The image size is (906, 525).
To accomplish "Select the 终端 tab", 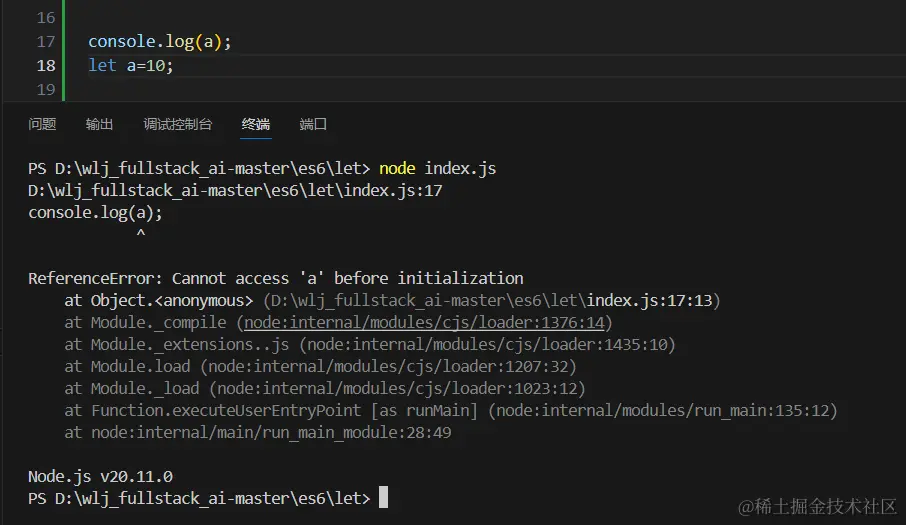I will [256, 124].
